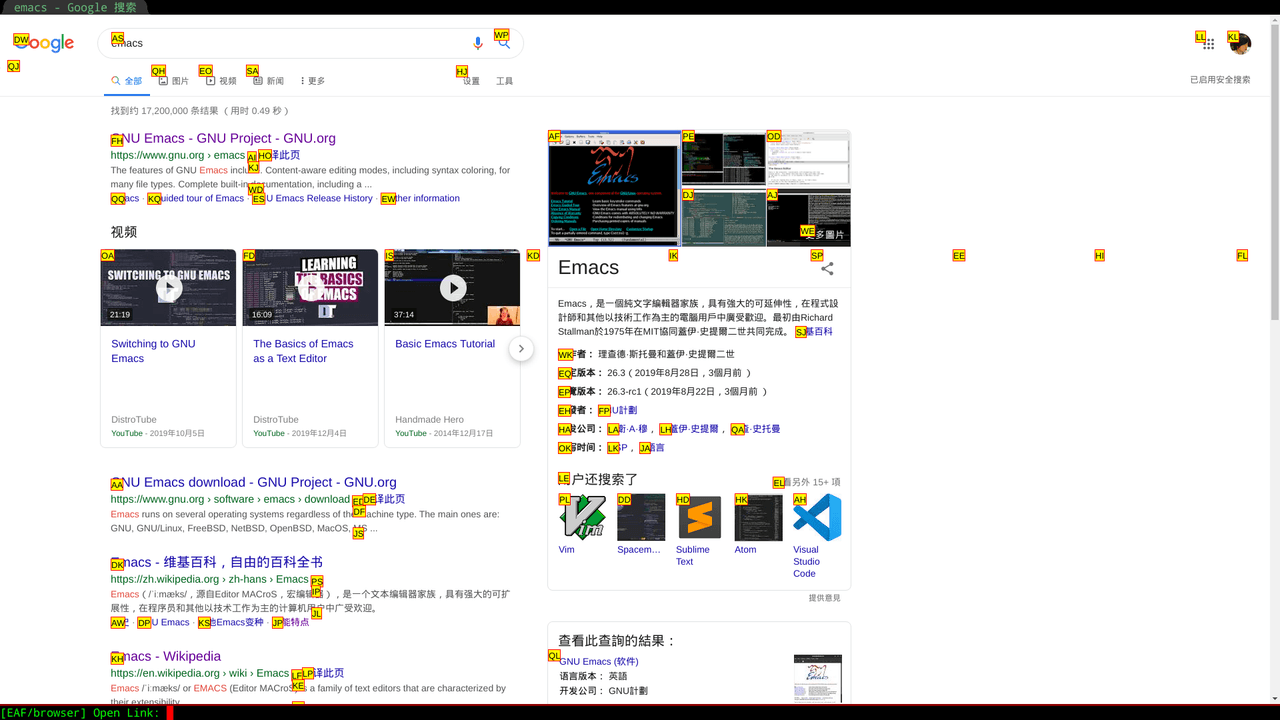Open the 蓋伊·史提爾 link
Image resolution: width=1280 pixels, height=720 pixels.
689,429
